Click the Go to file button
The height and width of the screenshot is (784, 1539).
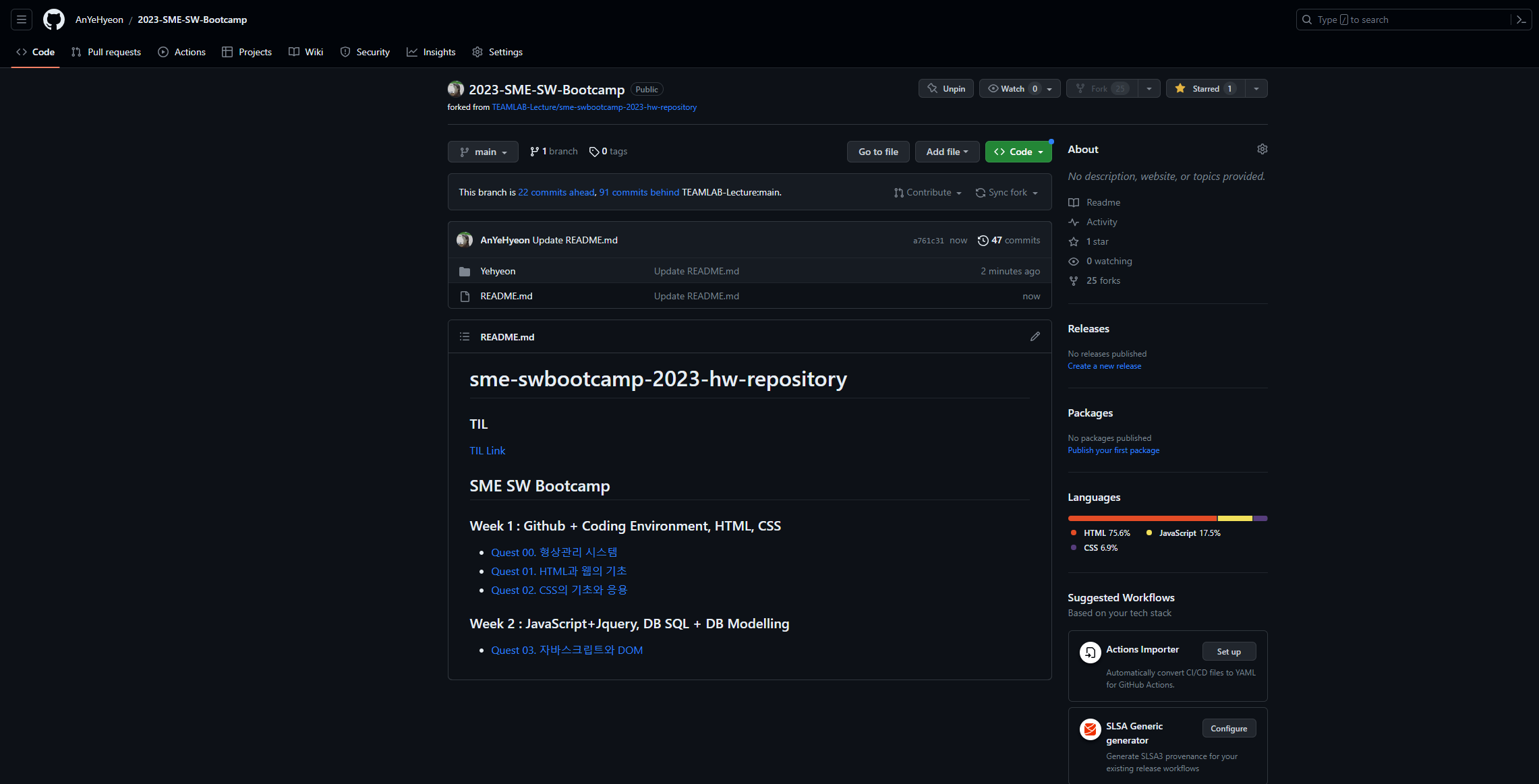(877, 152)
